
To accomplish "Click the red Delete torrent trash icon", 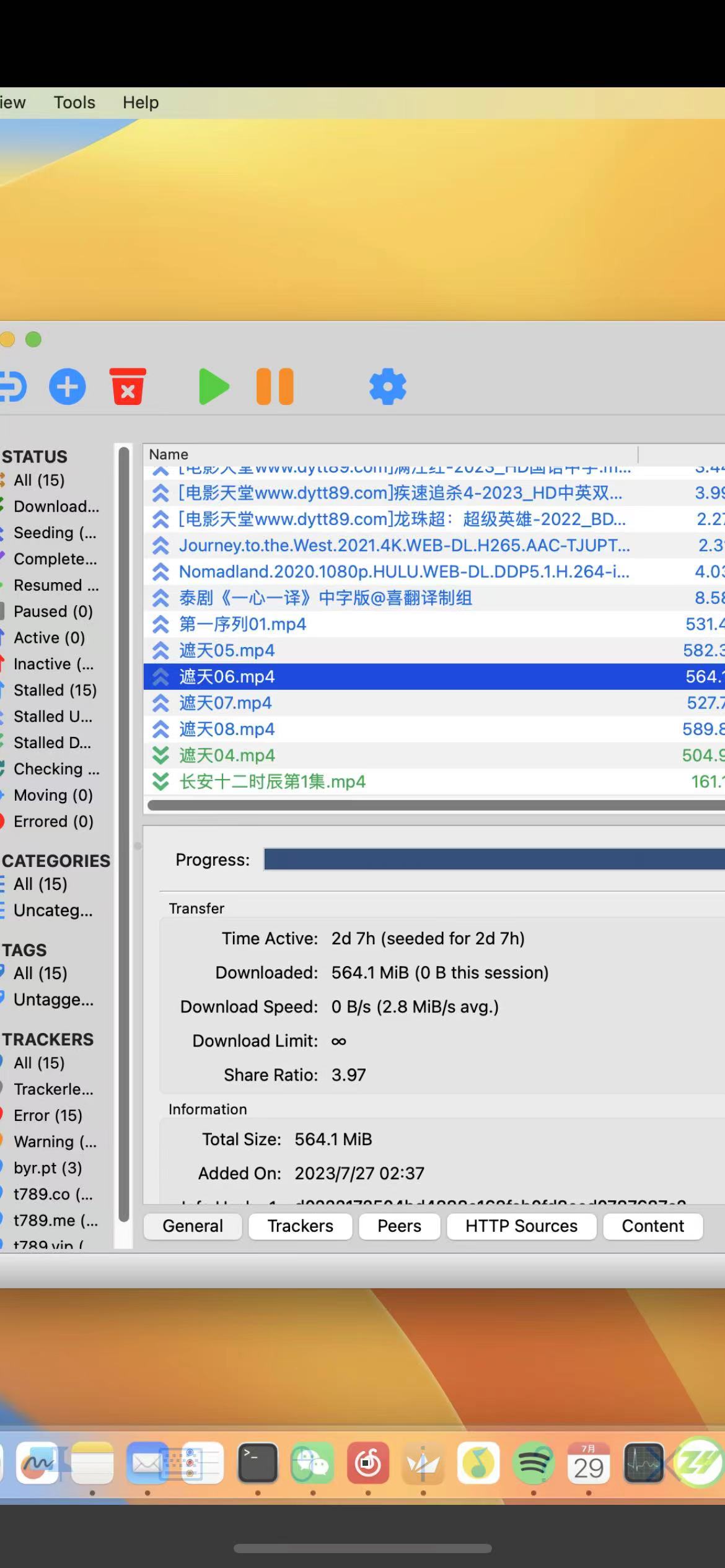I will pos(128,386).
